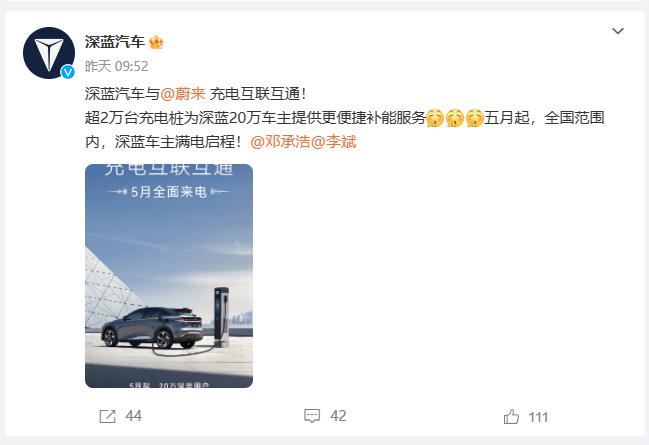This screenshot has width=649, height=445.
Task: Open the 深蓝汽车 username link
Action: click(x=115, y=42)
